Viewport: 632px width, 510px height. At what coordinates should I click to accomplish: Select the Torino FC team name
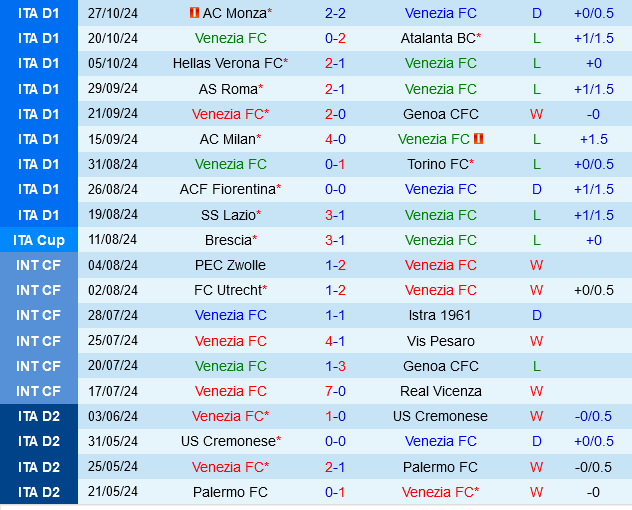(439, 164)
